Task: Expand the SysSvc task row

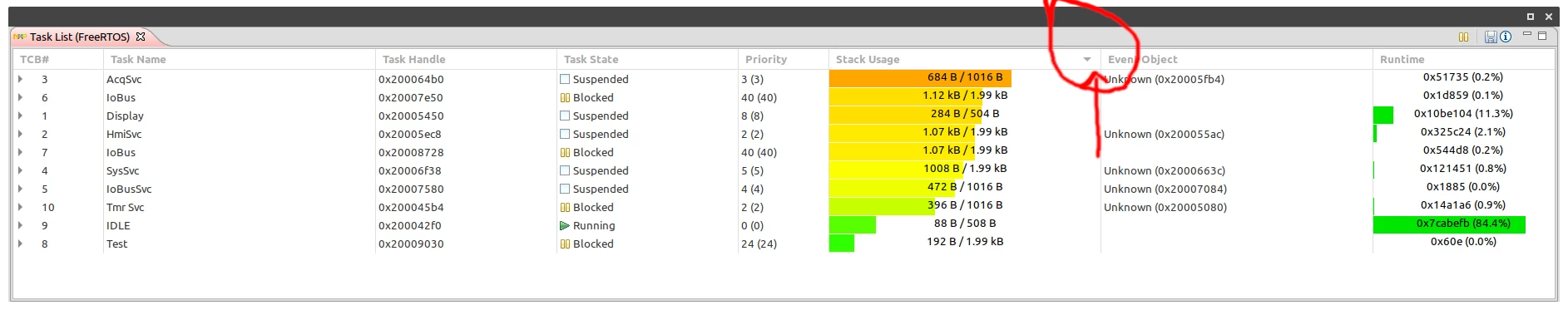Action: coord(20,170)
